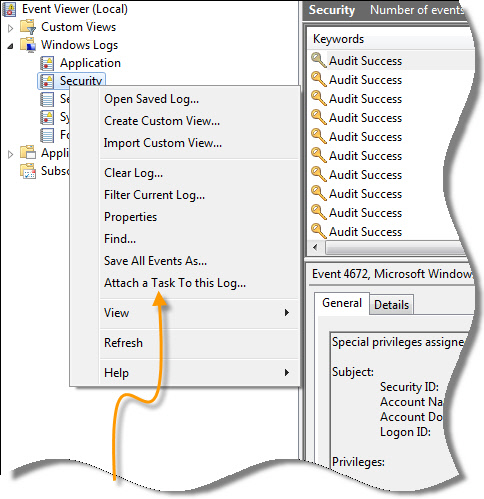Click the Windows Logs folder icon
Screen dimensions: 484x499
tap(28, 45)
